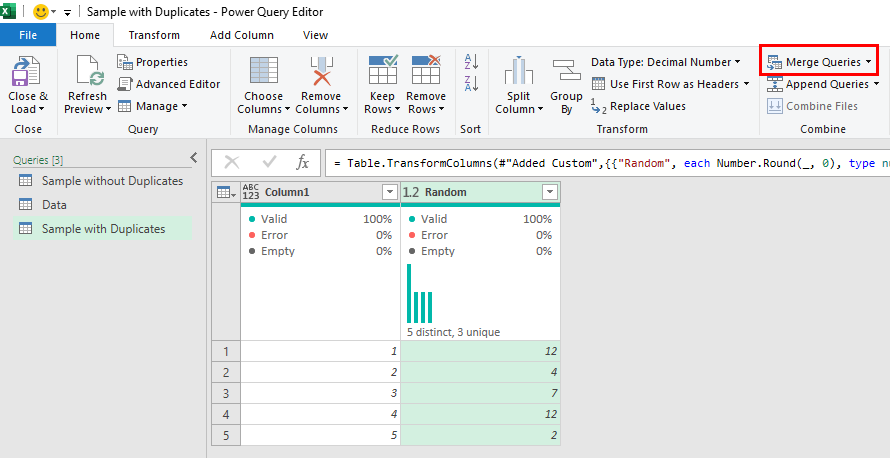890x458 pixels.
Task: Open the Random column filter dropdown
Action: [x=550, y=192]
